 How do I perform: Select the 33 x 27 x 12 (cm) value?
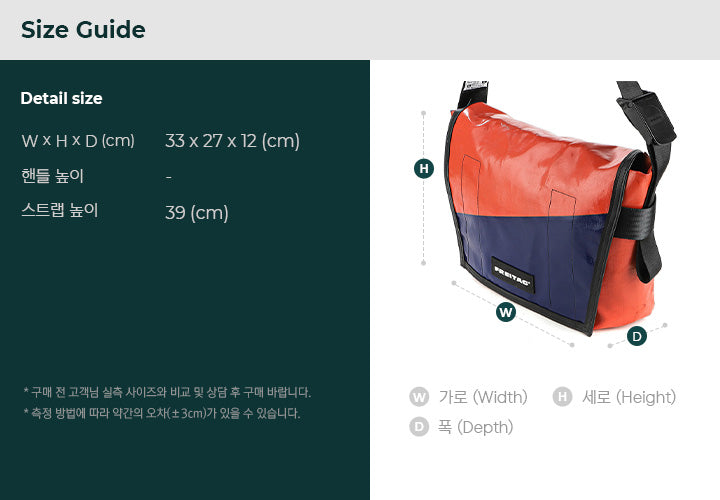pyautogui.click(x=232, y=141)
